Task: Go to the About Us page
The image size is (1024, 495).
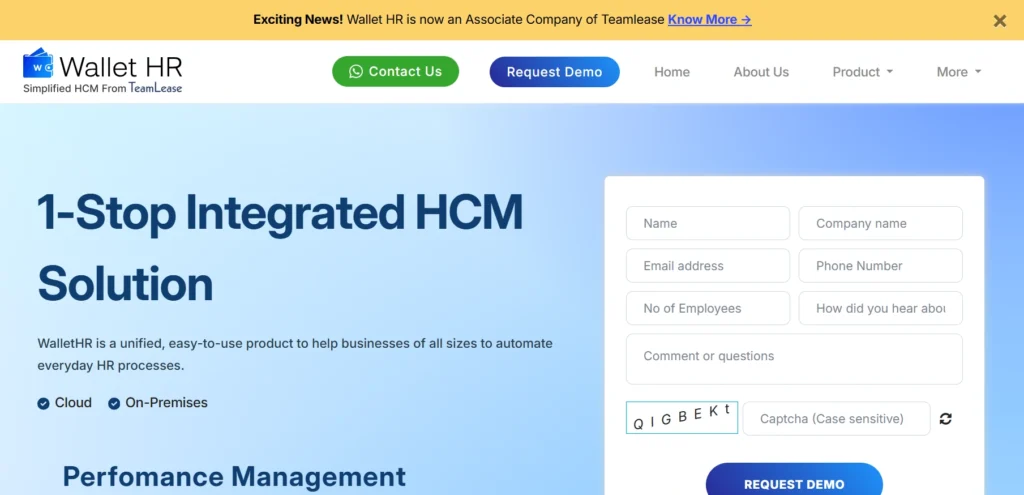Action: (x=761, y=72)
